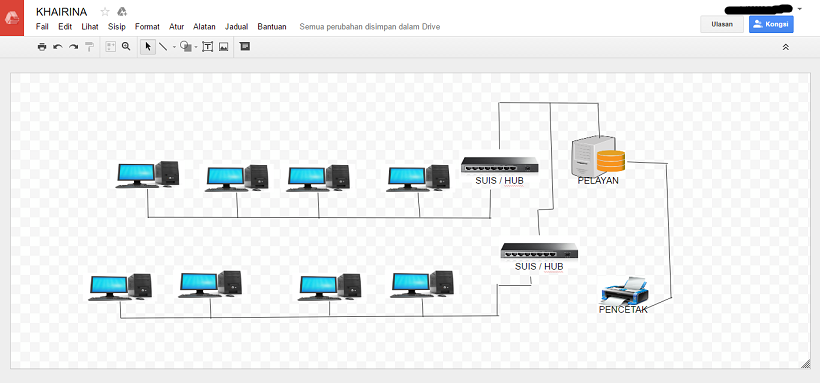Open the Lihat menu
Screen dimensions: 820x383
coord(90,26)
